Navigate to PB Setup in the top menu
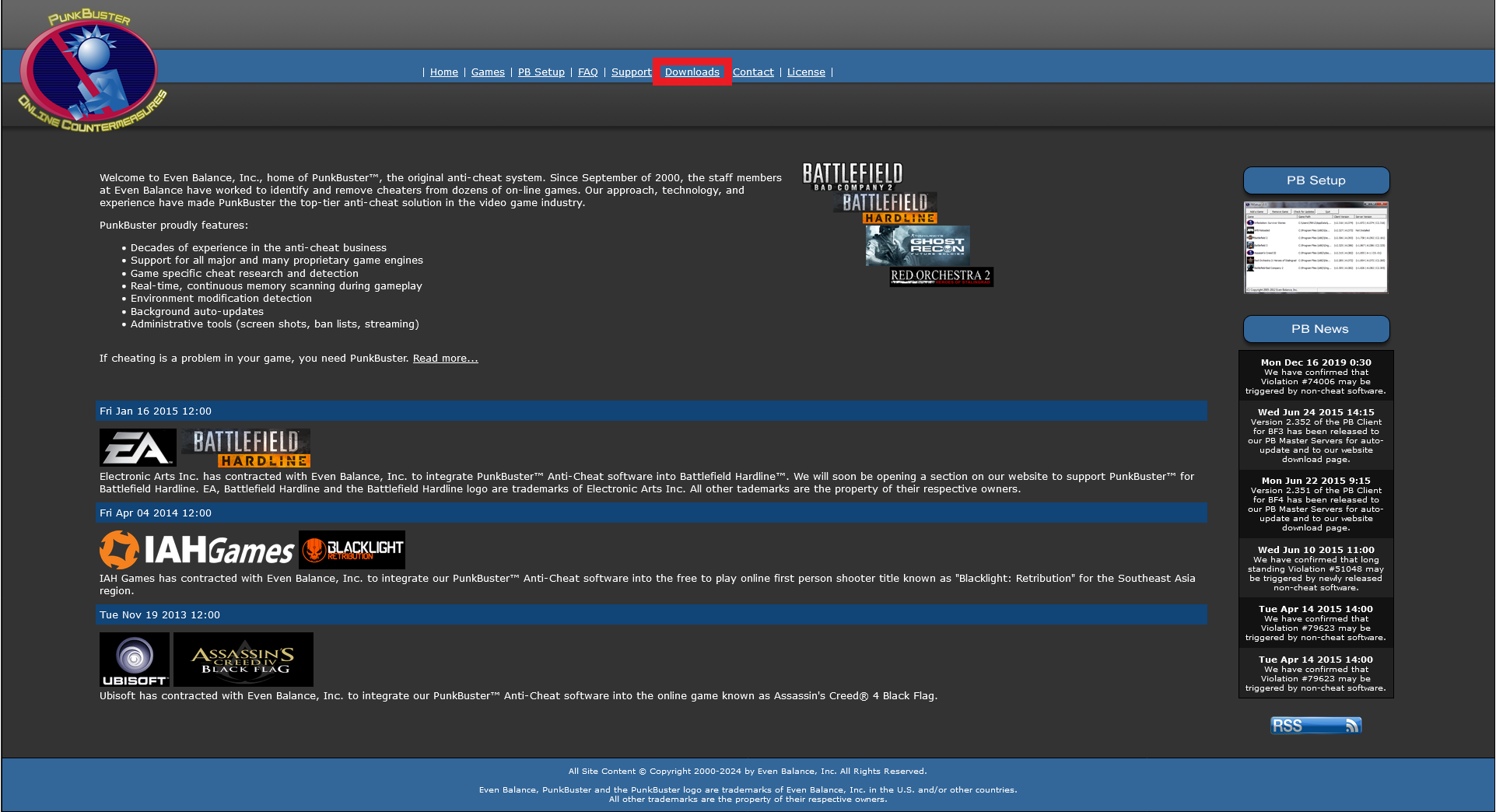The image size is (1496, 812). [x=541, y=72]
